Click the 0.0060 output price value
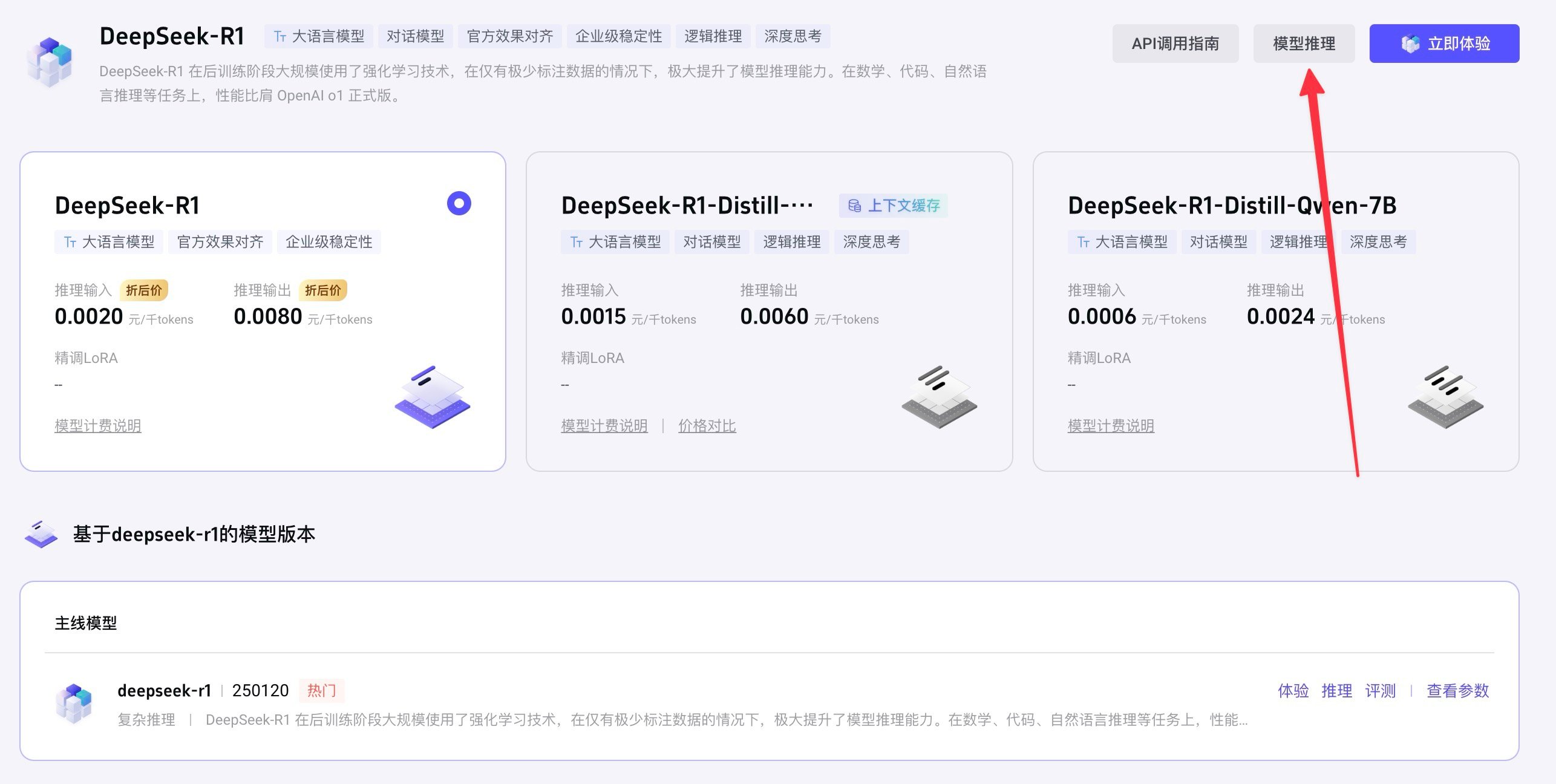This screenshot has width=1556, height=784. coord(774,316)
